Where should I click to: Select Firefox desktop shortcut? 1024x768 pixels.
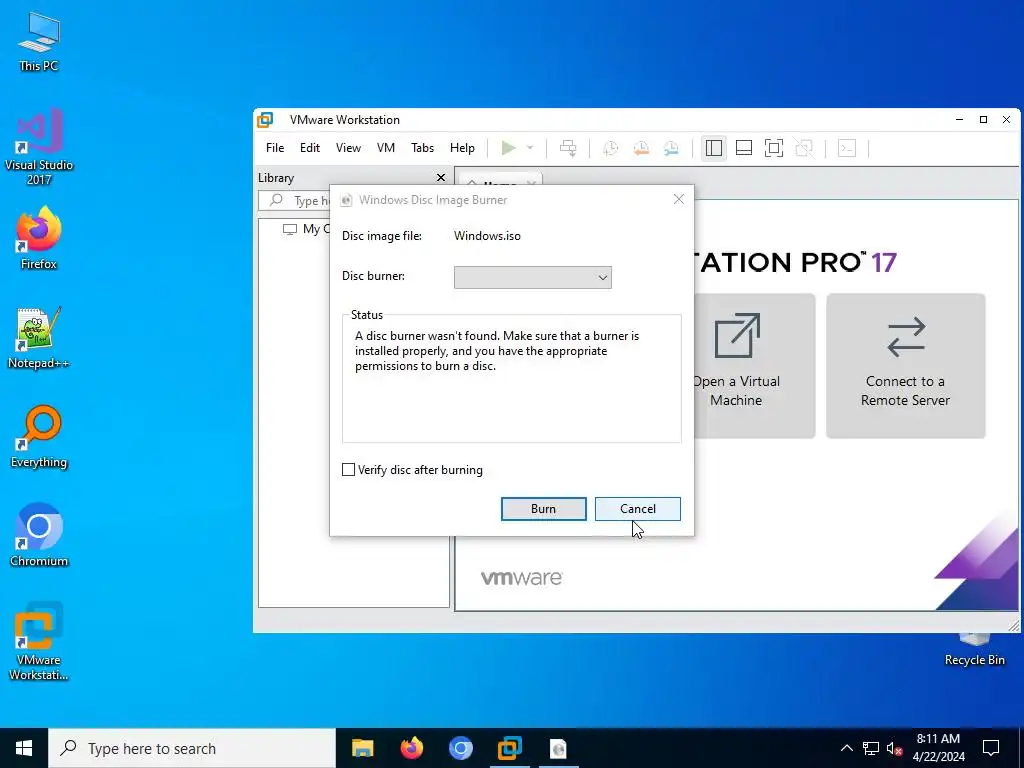39,238
